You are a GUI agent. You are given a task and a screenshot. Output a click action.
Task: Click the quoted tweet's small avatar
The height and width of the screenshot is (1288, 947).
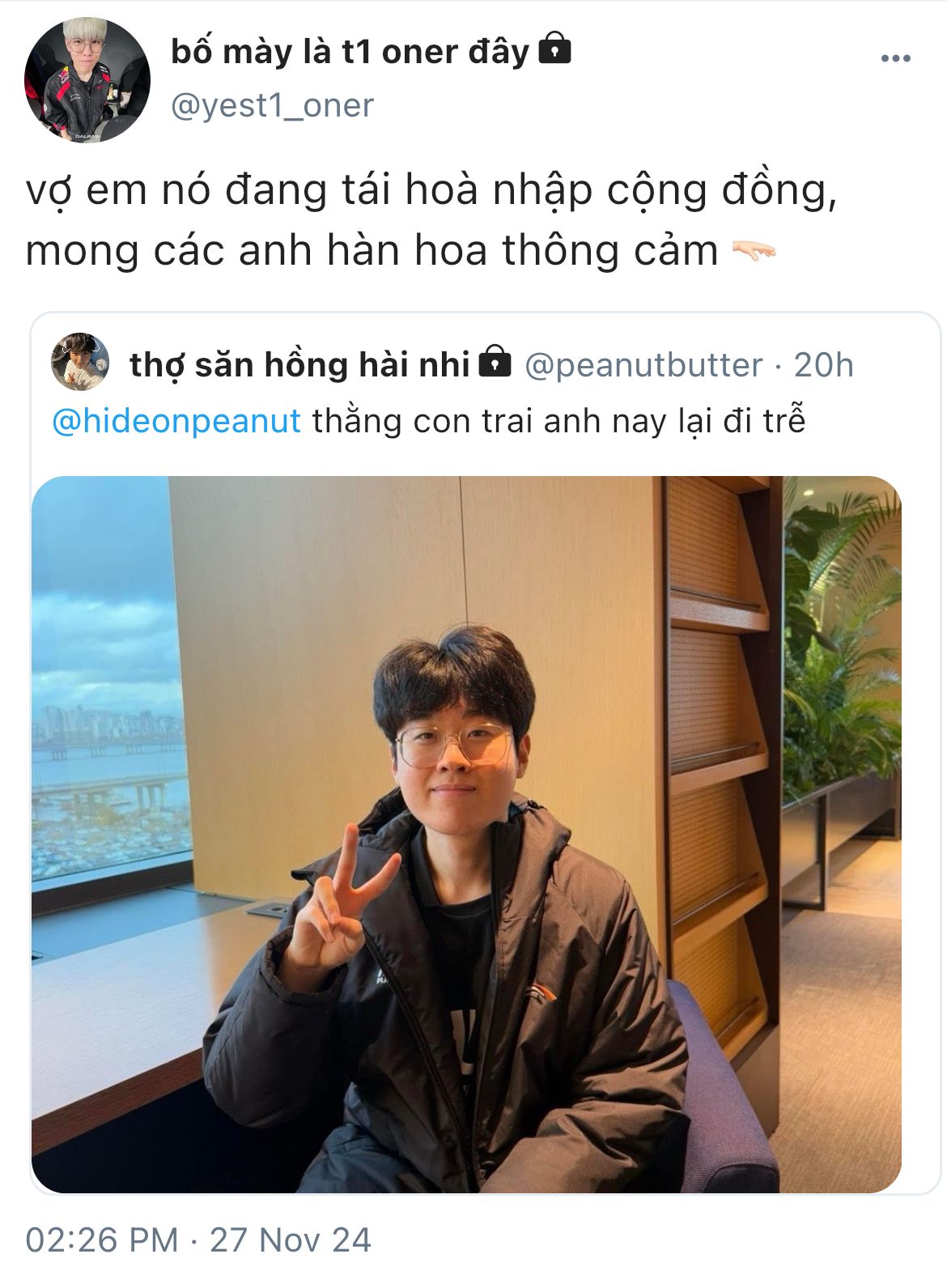79,361
